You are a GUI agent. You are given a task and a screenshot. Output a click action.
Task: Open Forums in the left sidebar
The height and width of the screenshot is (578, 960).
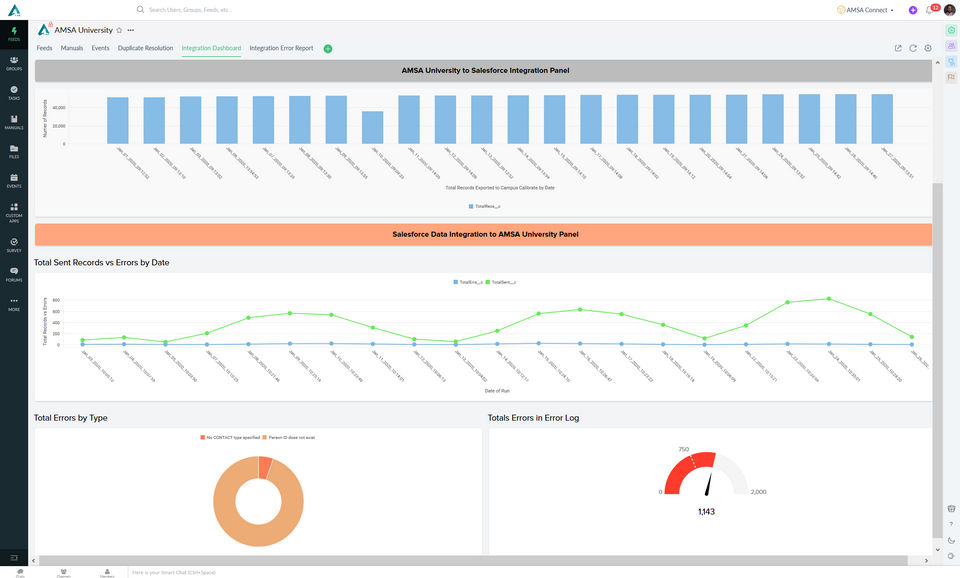coord(13,274)
